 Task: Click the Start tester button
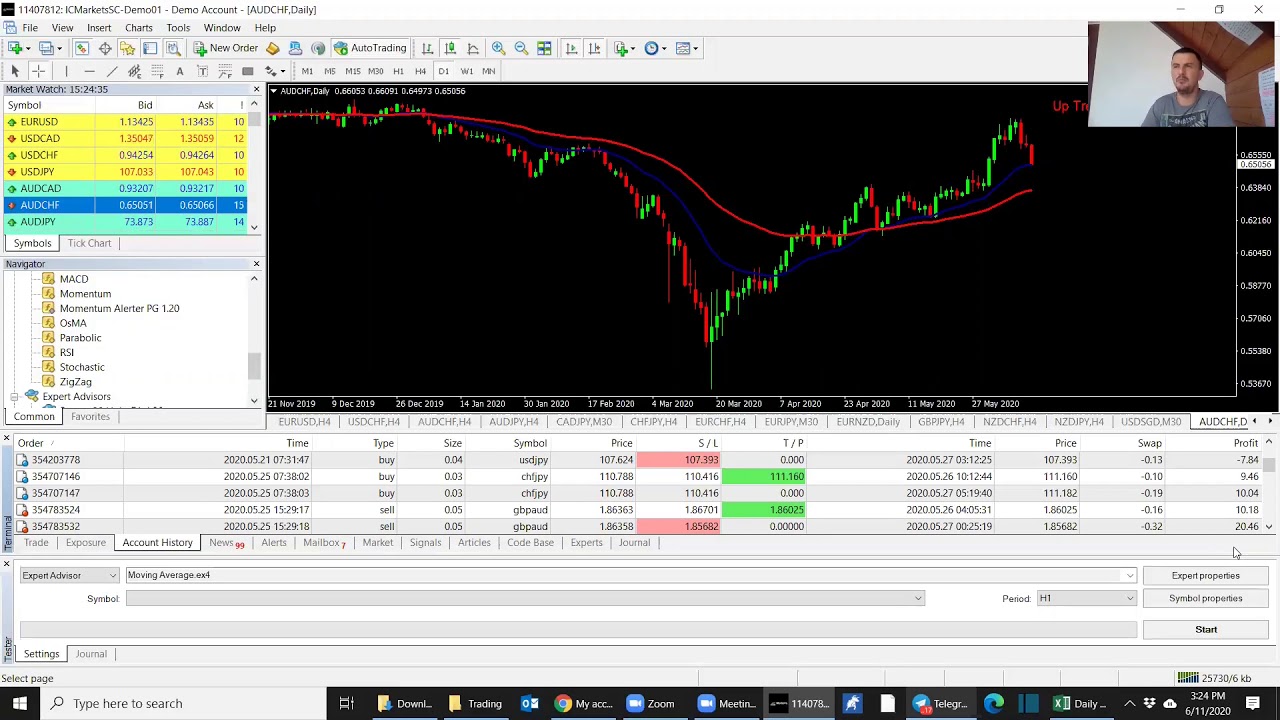(1205, 629)
